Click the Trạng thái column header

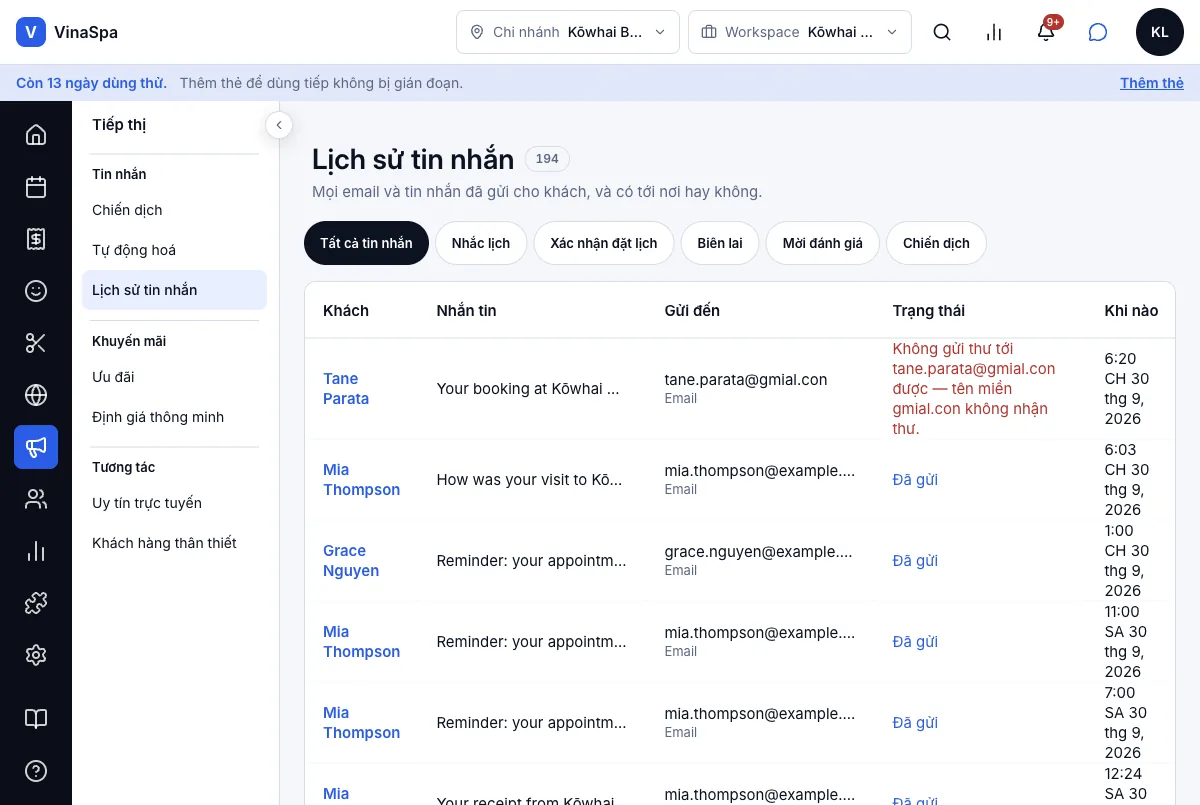[x=929, y=311]
